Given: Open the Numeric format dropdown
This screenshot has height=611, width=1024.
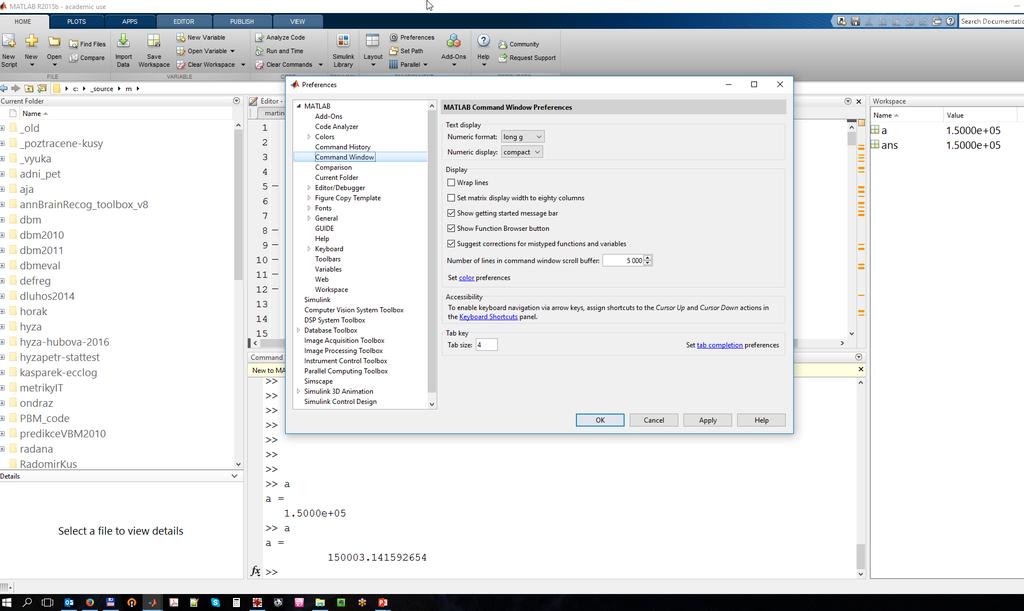Looking at the screenshot, I should click(x=522, y=136).
